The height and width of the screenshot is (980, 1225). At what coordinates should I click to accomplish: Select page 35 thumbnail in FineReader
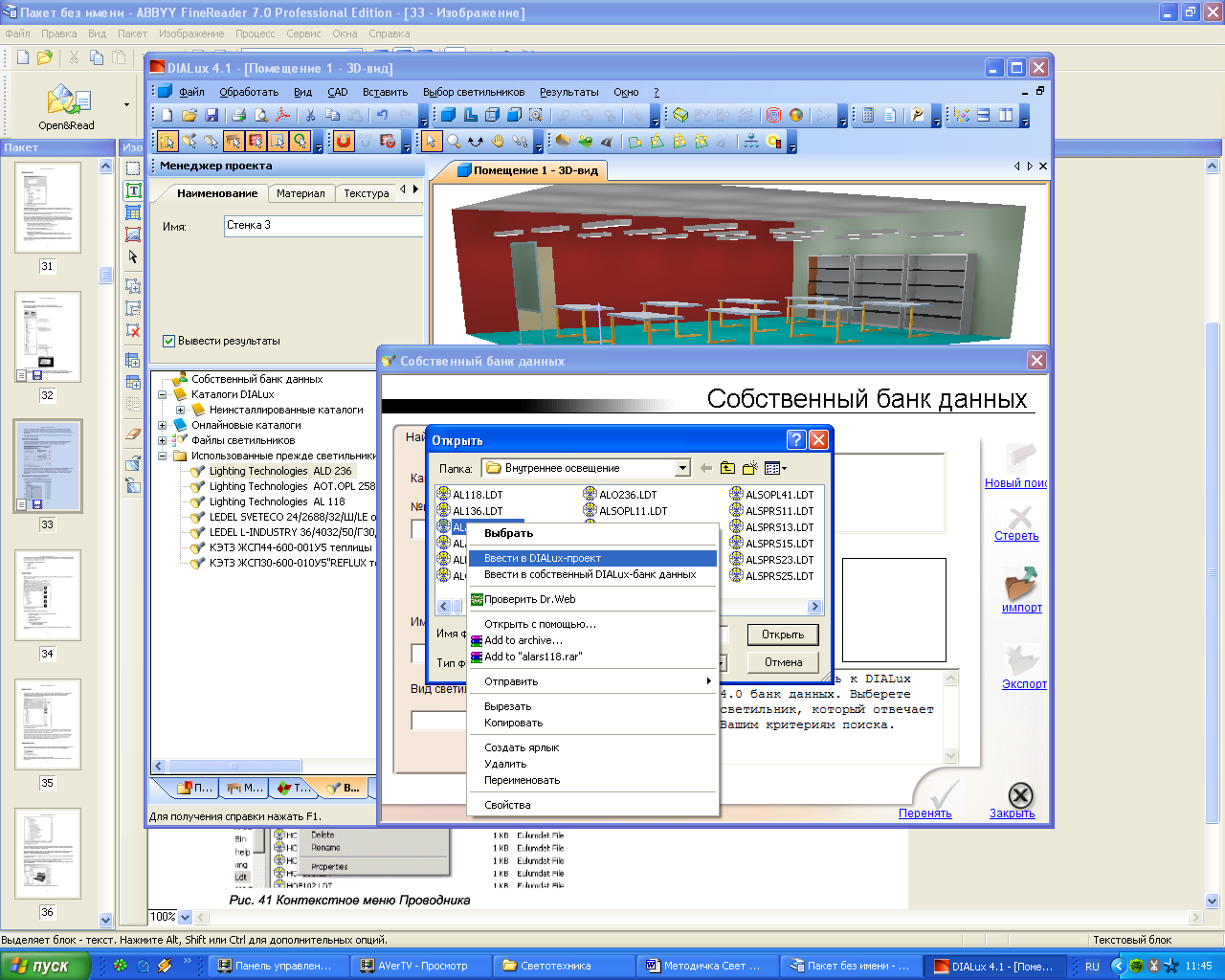(x=48, y=724)
